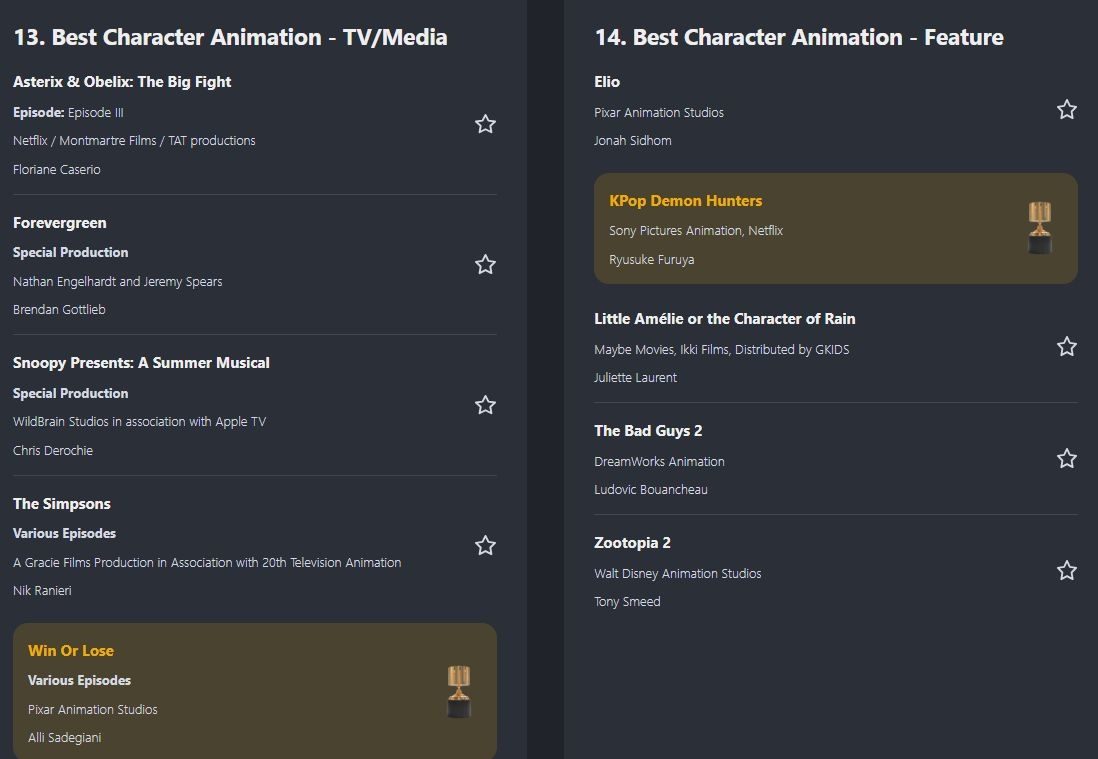This screenshot has width=1098, height=759.
Task: Click The Bad Guys 2 title
Action: (x=648, y=431)
